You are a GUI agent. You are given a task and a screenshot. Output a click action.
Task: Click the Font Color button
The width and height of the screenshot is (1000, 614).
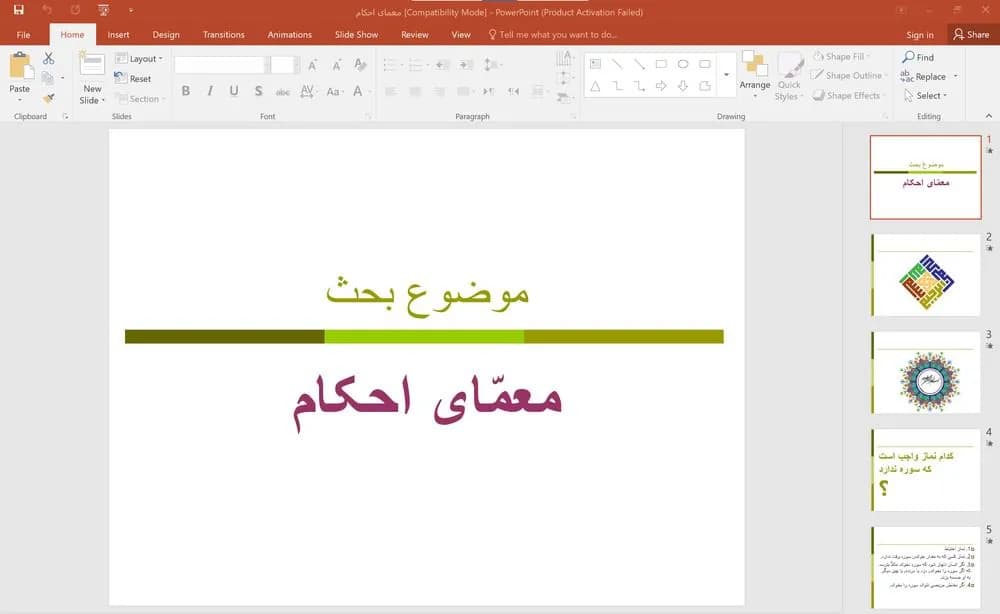pos(358,91)
